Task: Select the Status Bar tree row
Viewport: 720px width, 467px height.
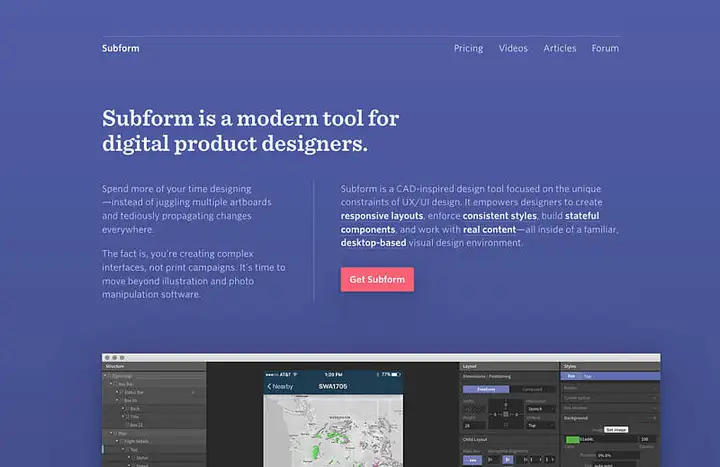Action: [x=154, y=392]
